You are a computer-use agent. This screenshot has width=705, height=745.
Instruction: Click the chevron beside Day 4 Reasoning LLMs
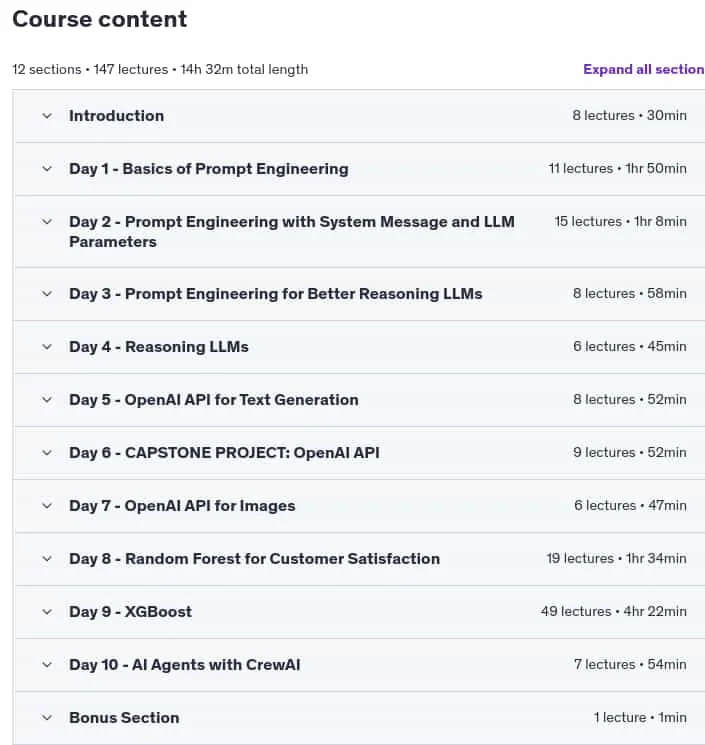pyautogui.click(x=47, y=347)
